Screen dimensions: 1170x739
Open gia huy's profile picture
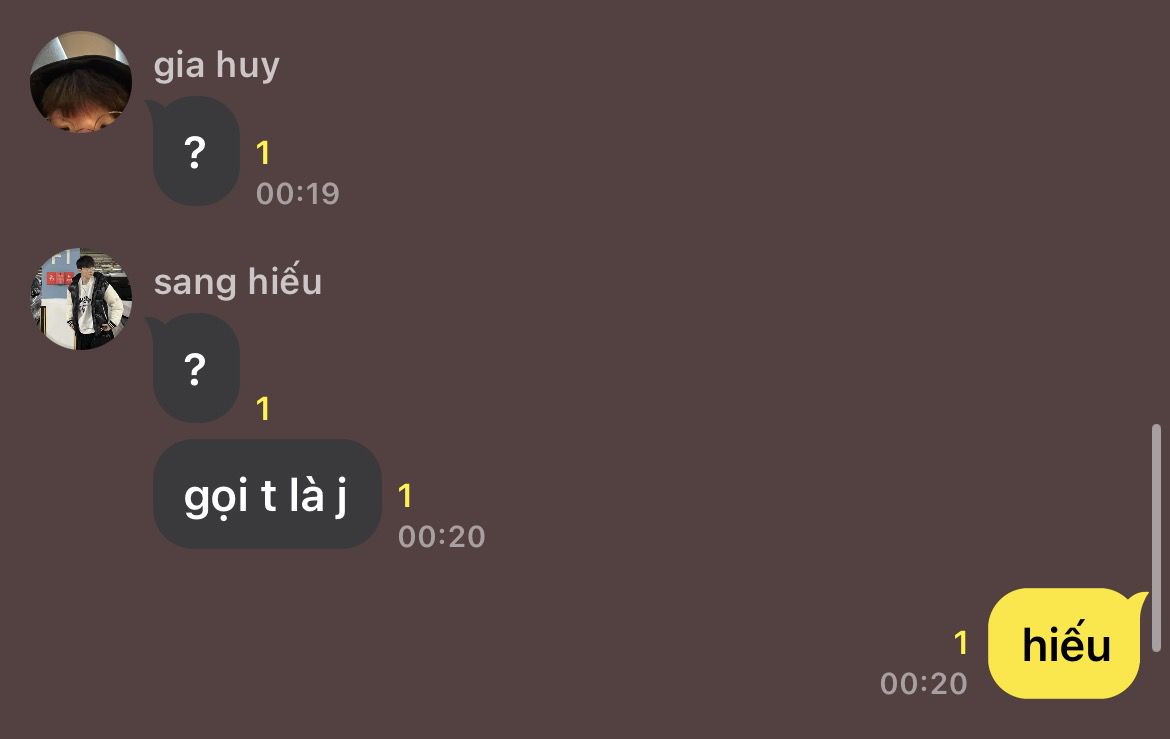tap(81, 82)
